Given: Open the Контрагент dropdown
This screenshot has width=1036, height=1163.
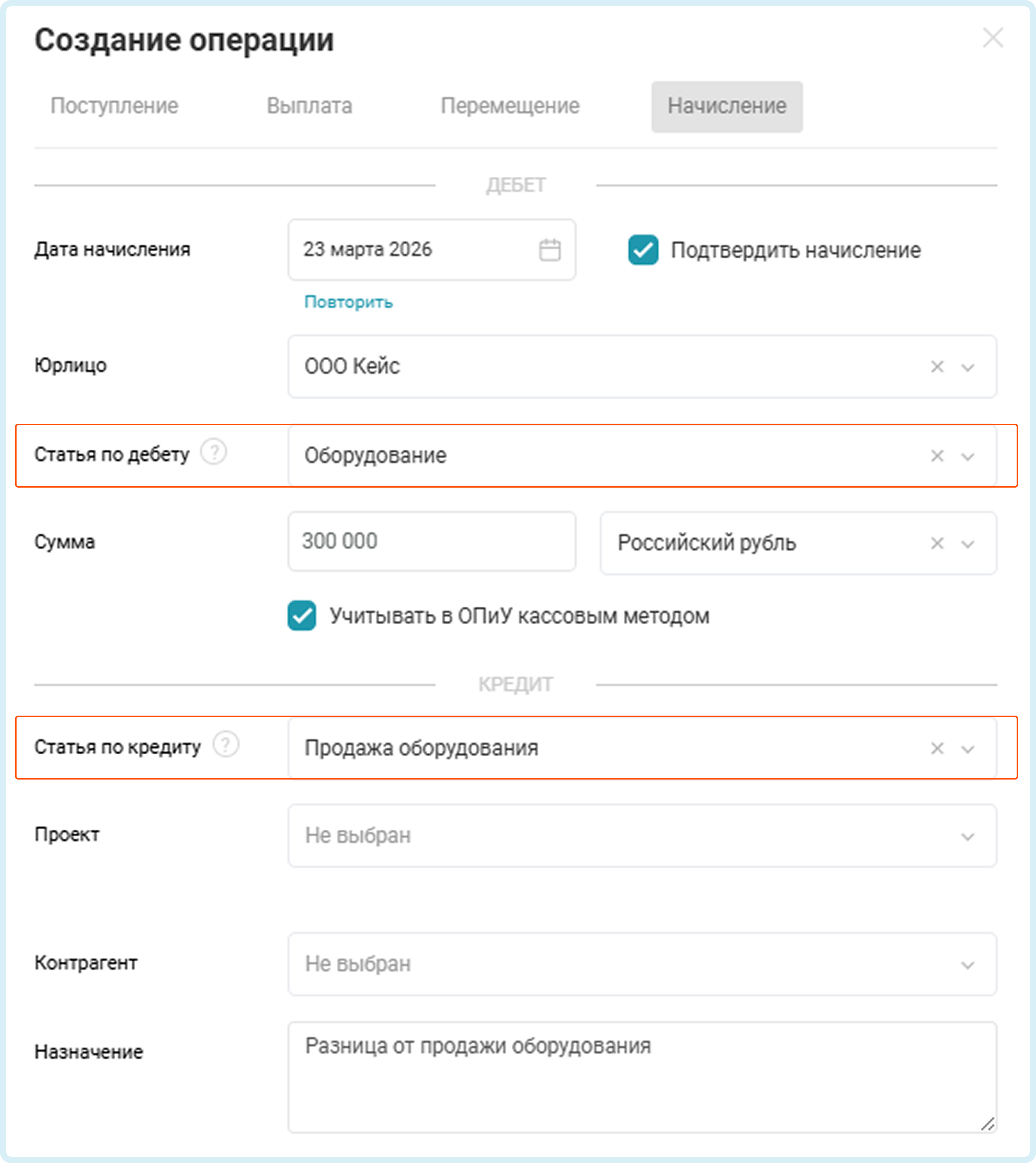Looking at the screenshot, I should coord(641,964).
